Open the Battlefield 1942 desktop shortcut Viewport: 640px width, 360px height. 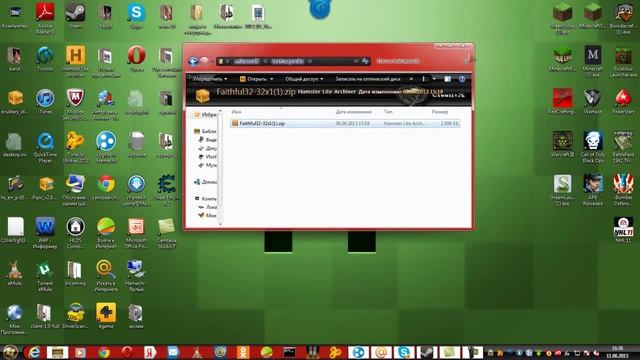pyautogui.click(x=623, y=147)
